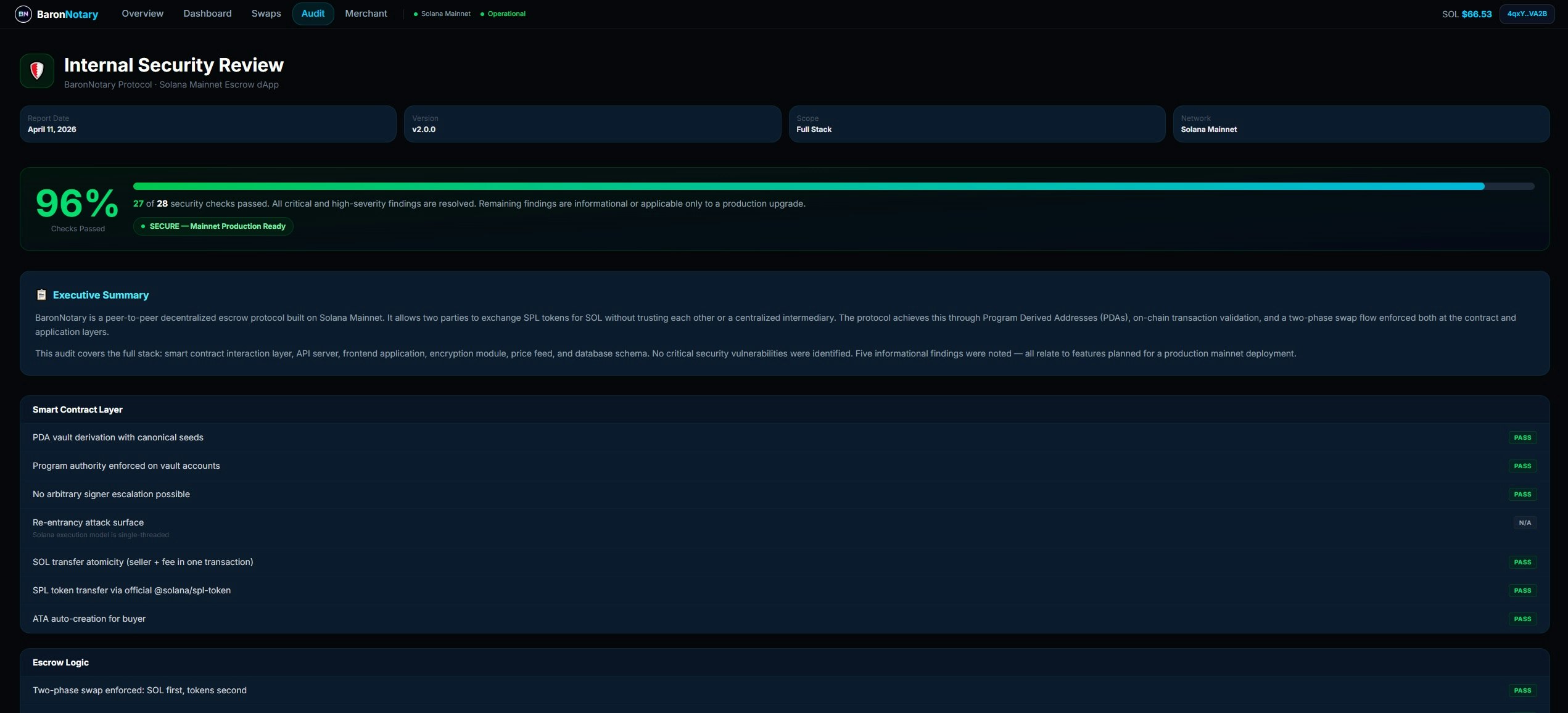Image resolution: width=1568 pixels, height=713 pixels.
Task: Go to the Overview tab
Action: coord(142,14)
